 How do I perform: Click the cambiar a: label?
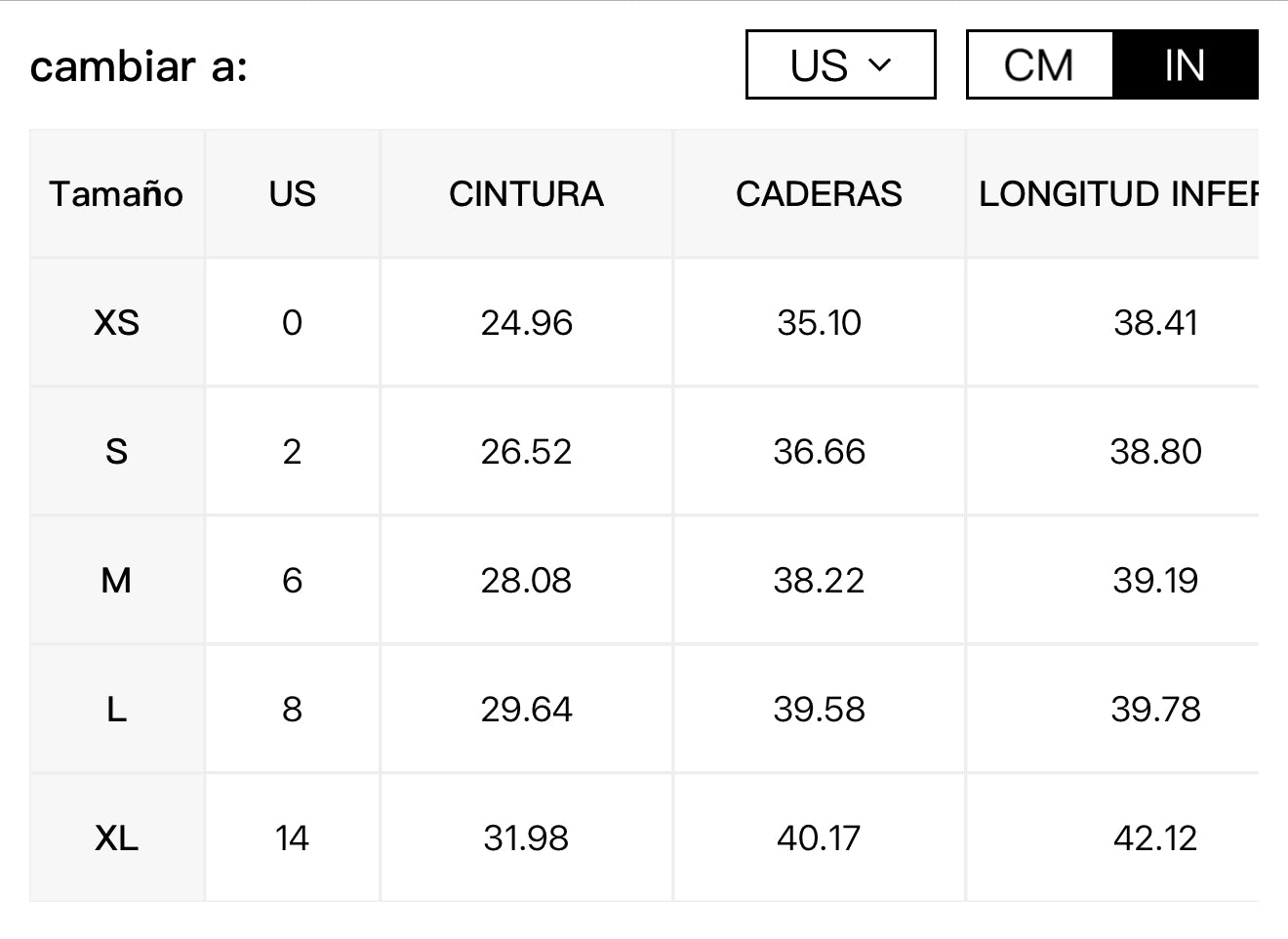[x=139, y=66]
